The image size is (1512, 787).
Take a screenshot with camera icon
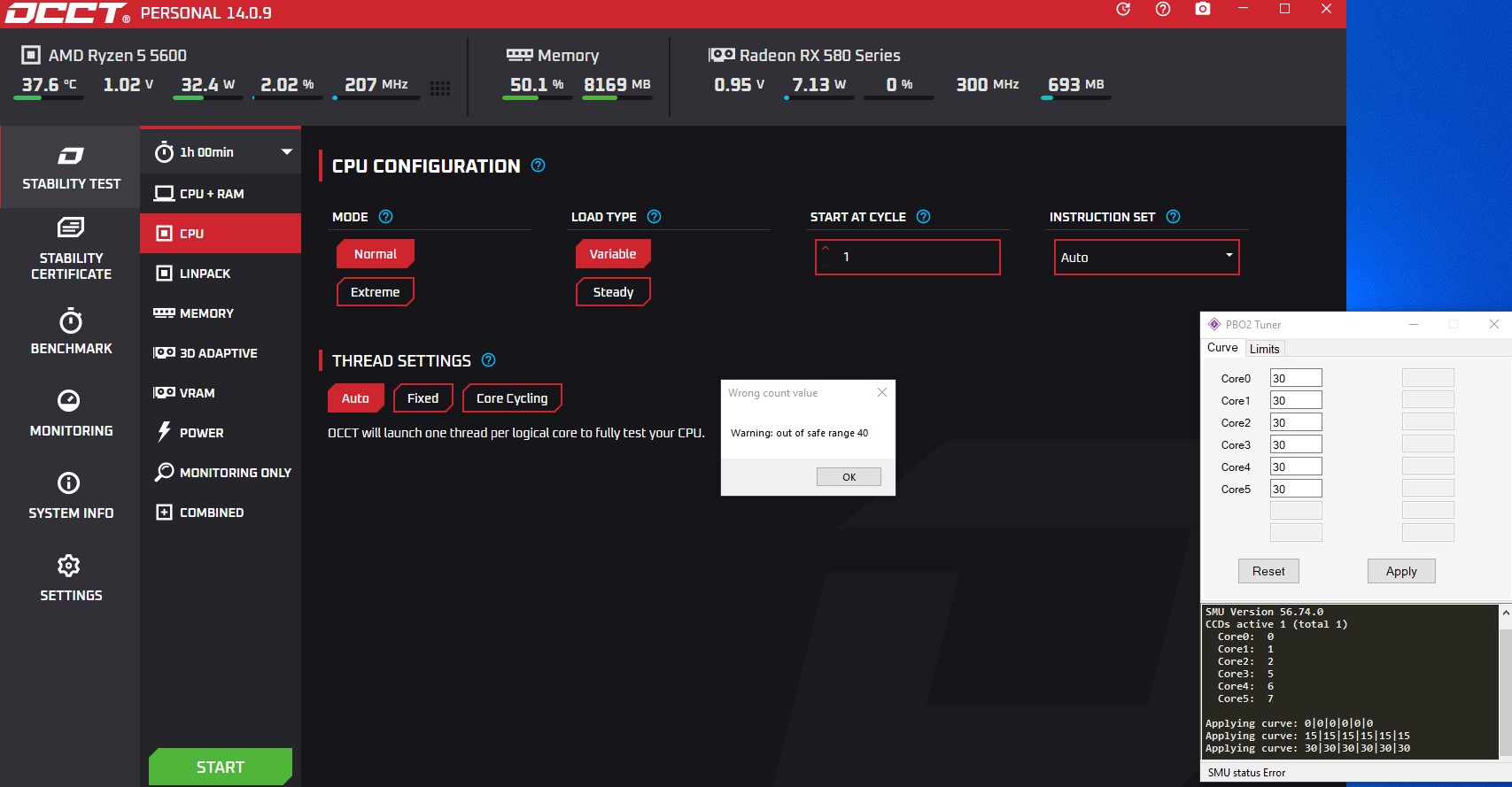[1203, 9]
